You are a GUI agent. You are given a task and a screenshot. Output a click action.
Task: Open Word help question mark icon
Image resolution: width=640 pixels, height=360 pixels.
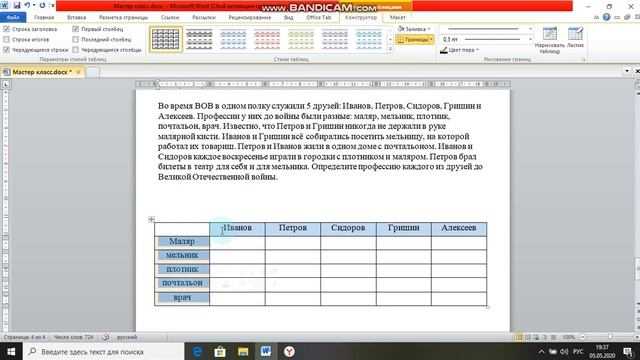607,17
